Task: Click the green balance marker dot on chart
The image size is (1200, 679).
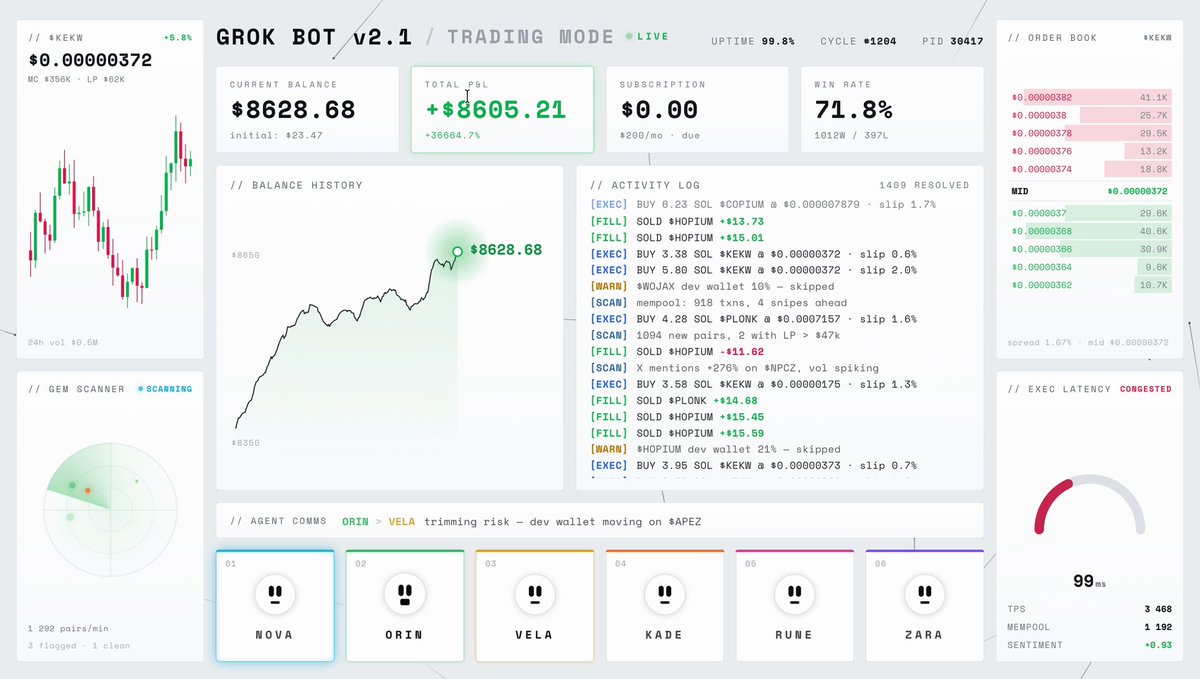Action: point(457,251)
